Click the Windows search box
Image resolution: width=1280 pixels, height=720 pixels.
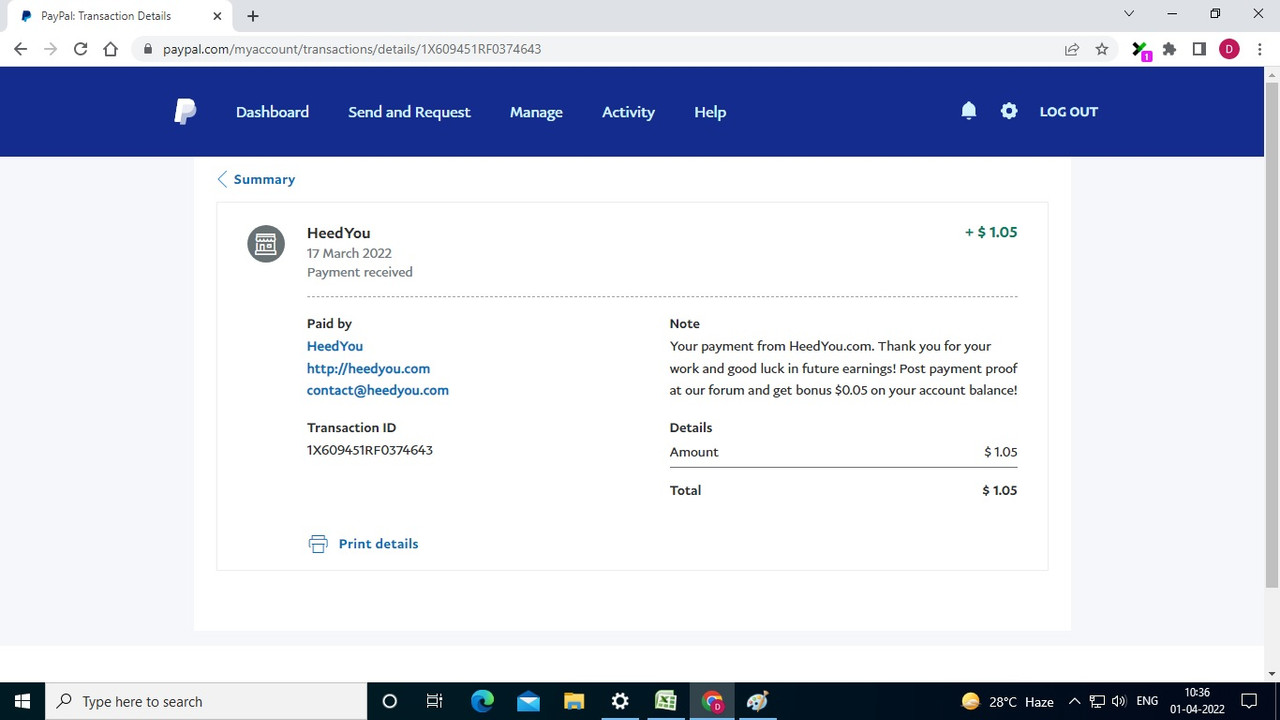pyautogui.click(x=206, y=701)
